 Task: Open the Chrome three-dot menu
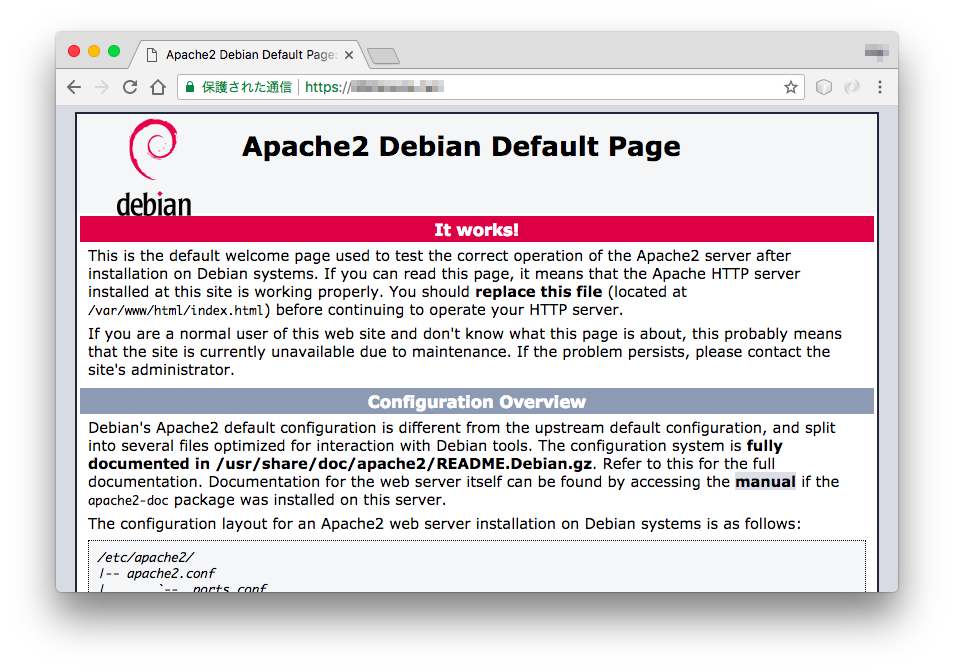(880, 87)
